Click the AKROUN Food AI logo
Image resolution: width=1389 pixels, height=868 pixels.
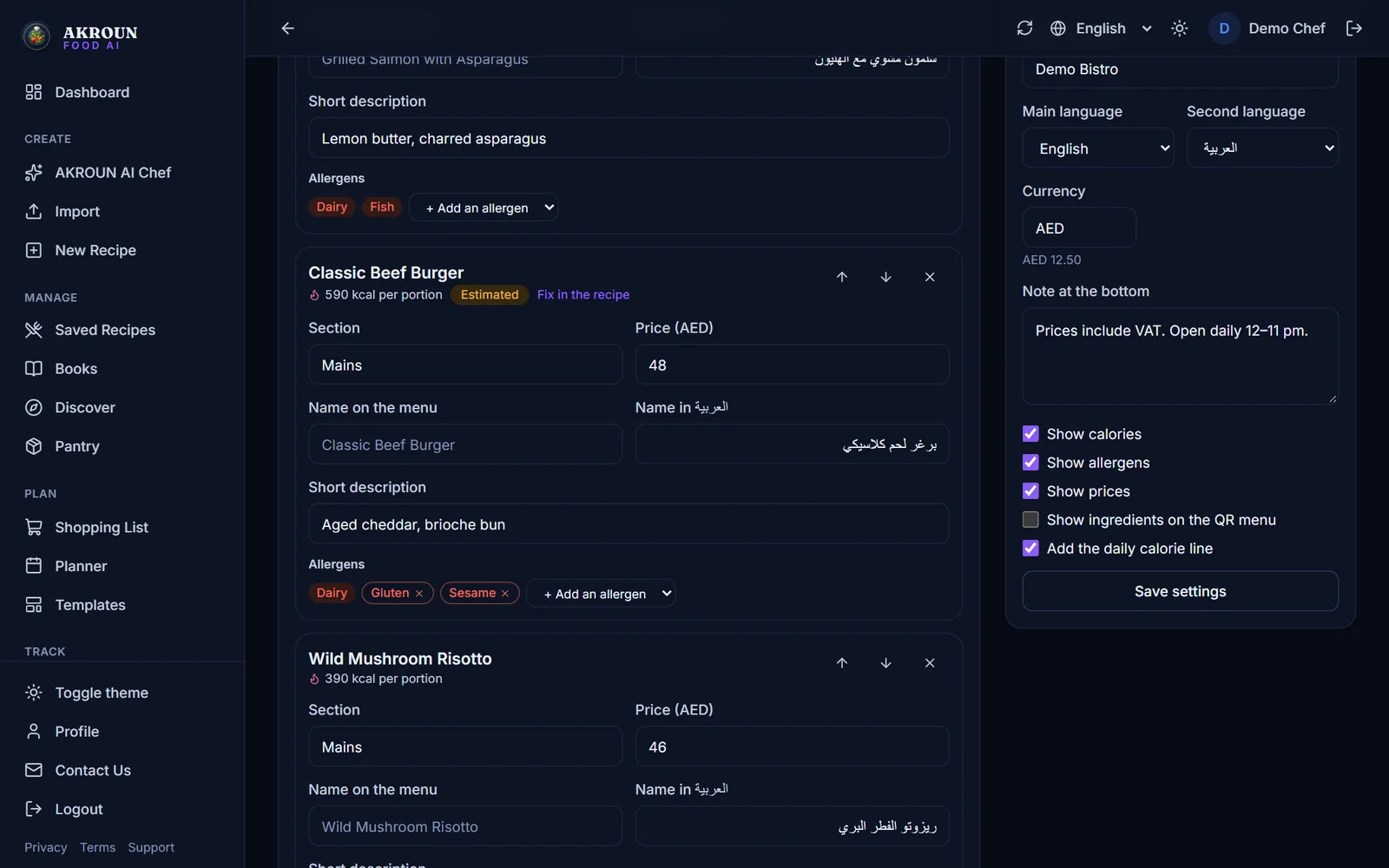coord(80,36)
